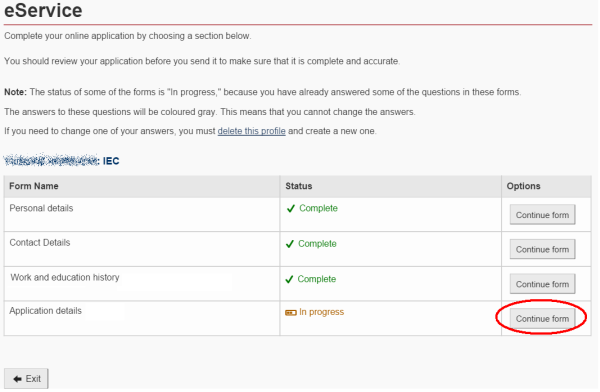Screen dimensions: 600x392
Task: Click the Status column header
Action: 298,186
